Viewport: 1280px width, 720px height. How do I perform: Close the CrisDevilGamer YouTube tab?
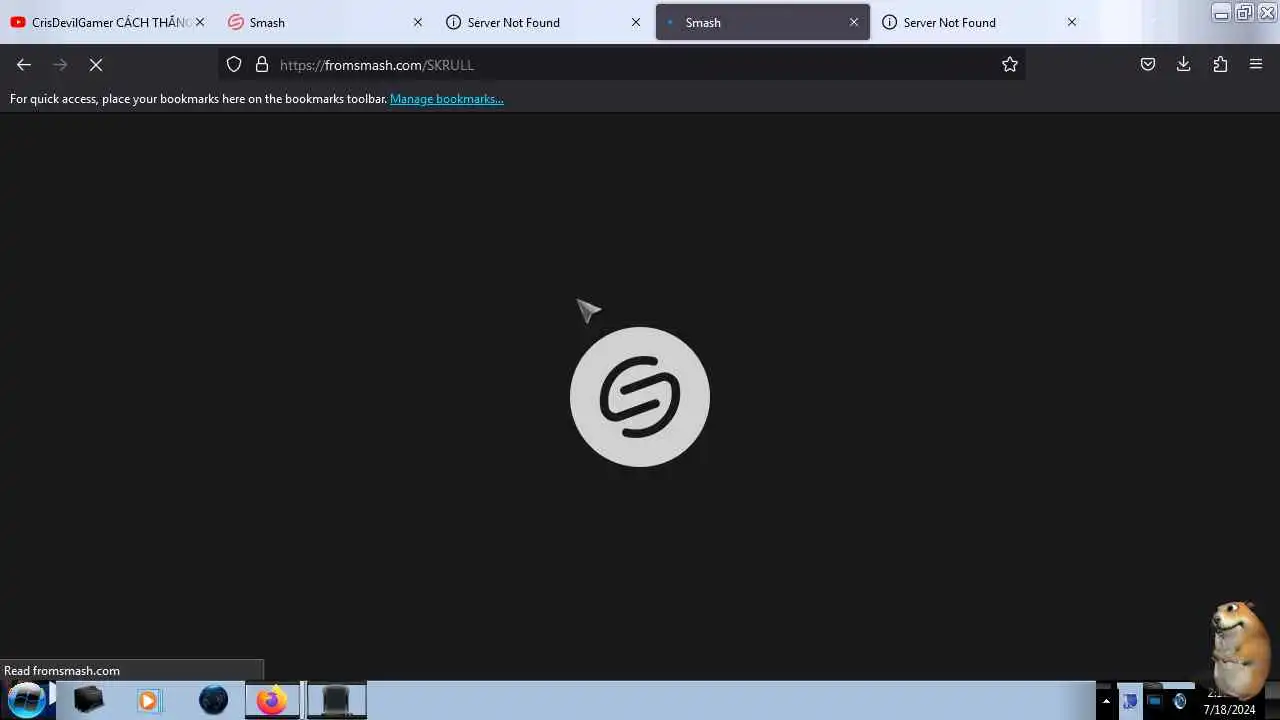(200, 22)
